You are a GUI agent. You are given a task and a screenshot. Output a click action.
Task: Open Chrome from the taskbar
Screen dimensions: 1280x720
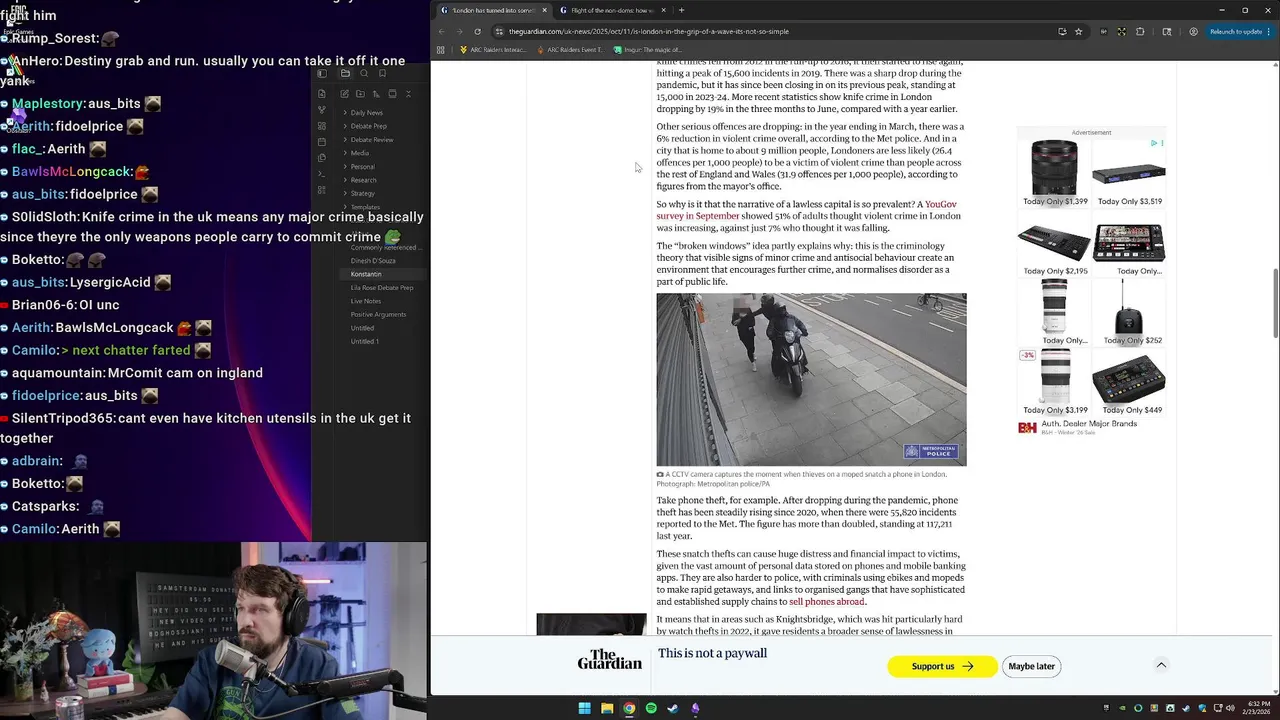pyautogui.click(x=629, y=708)
